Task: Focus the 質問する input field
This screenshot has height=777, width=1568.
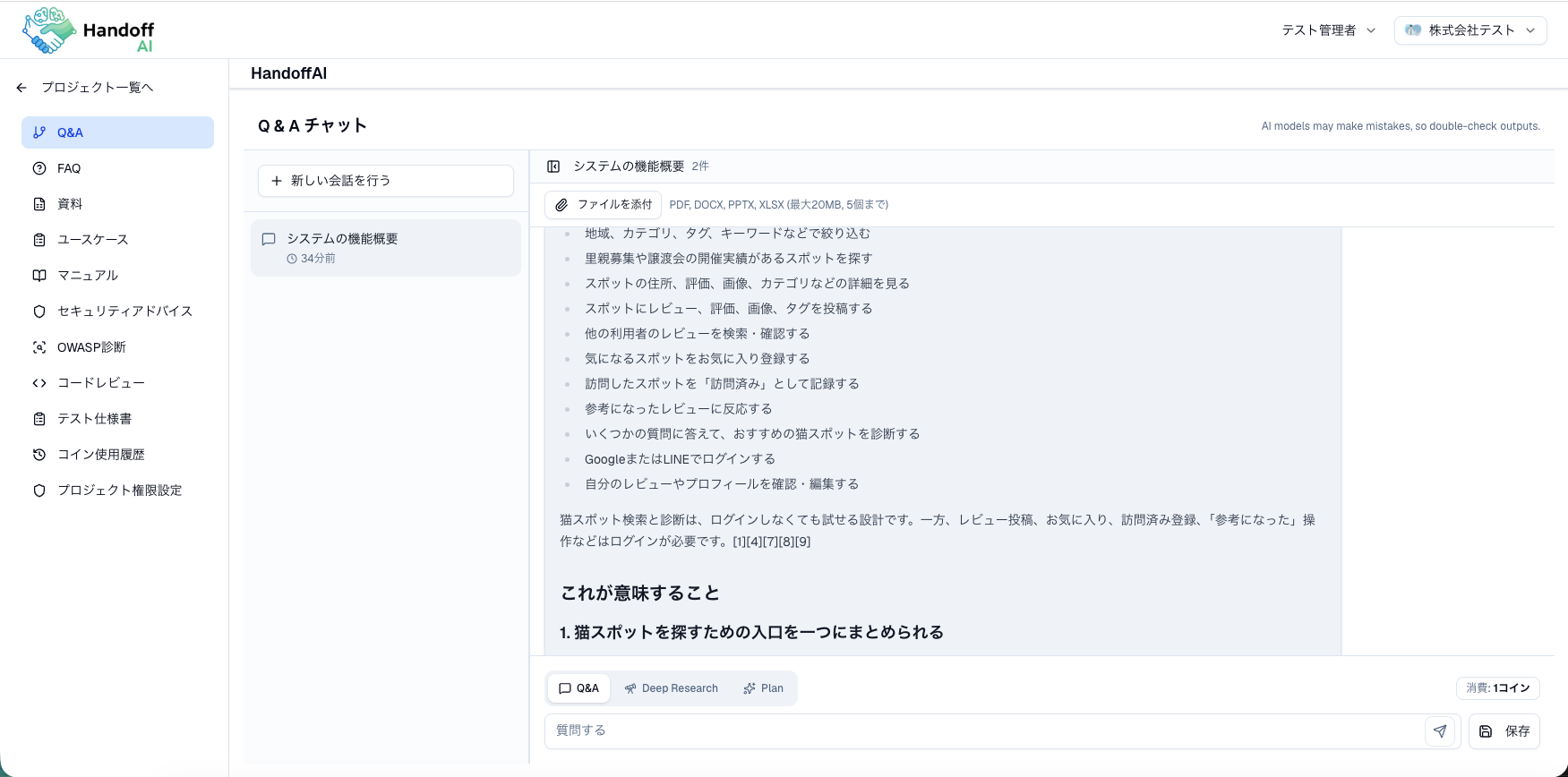Action: 983,731
